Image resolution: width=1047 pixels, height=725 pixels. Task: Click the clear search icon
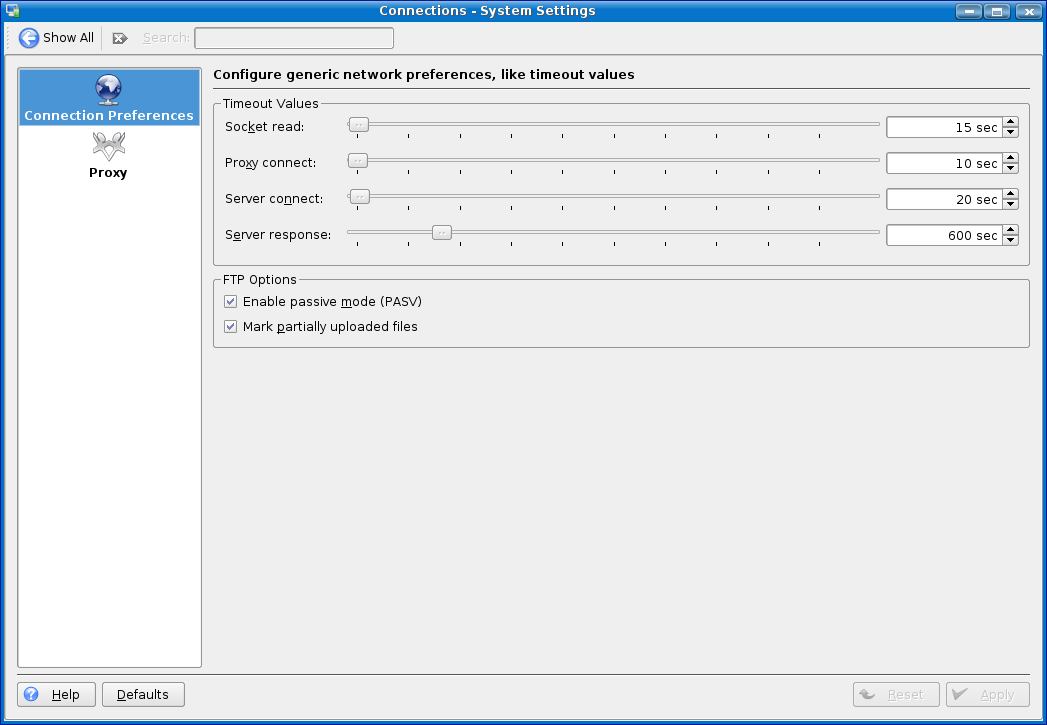tap(120, 38)
